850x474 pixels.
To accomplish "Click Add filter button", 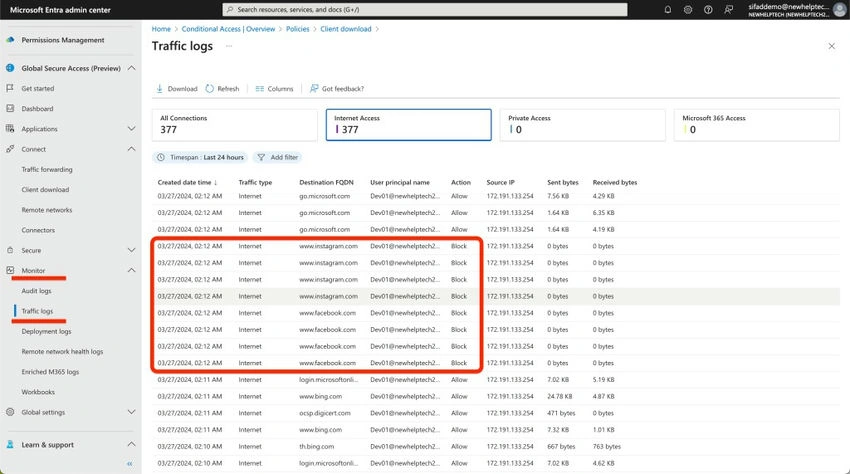I will (x=278, y=157).
